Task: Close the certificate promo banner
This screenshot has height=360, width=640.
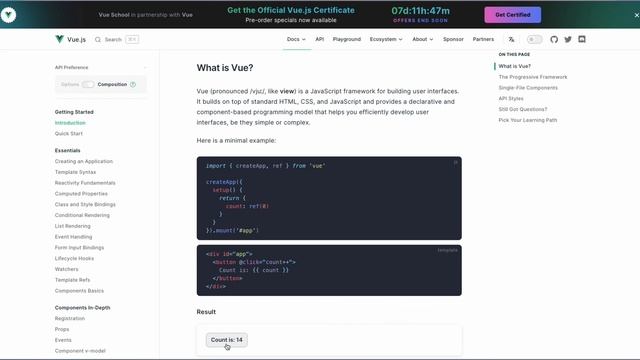Action: [x=636, y=15]
